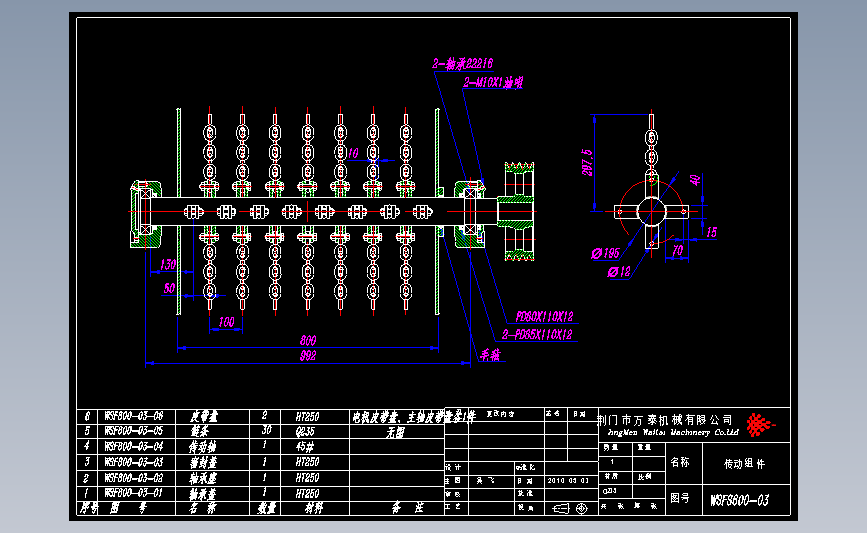Click the Ø12 hole diameter annotation

pyautogui.click(x=619, y=272)
